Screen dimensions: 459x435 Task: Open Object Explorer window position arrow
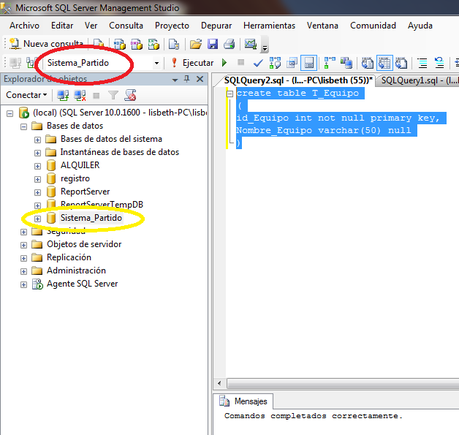click(x=175, y=80)
